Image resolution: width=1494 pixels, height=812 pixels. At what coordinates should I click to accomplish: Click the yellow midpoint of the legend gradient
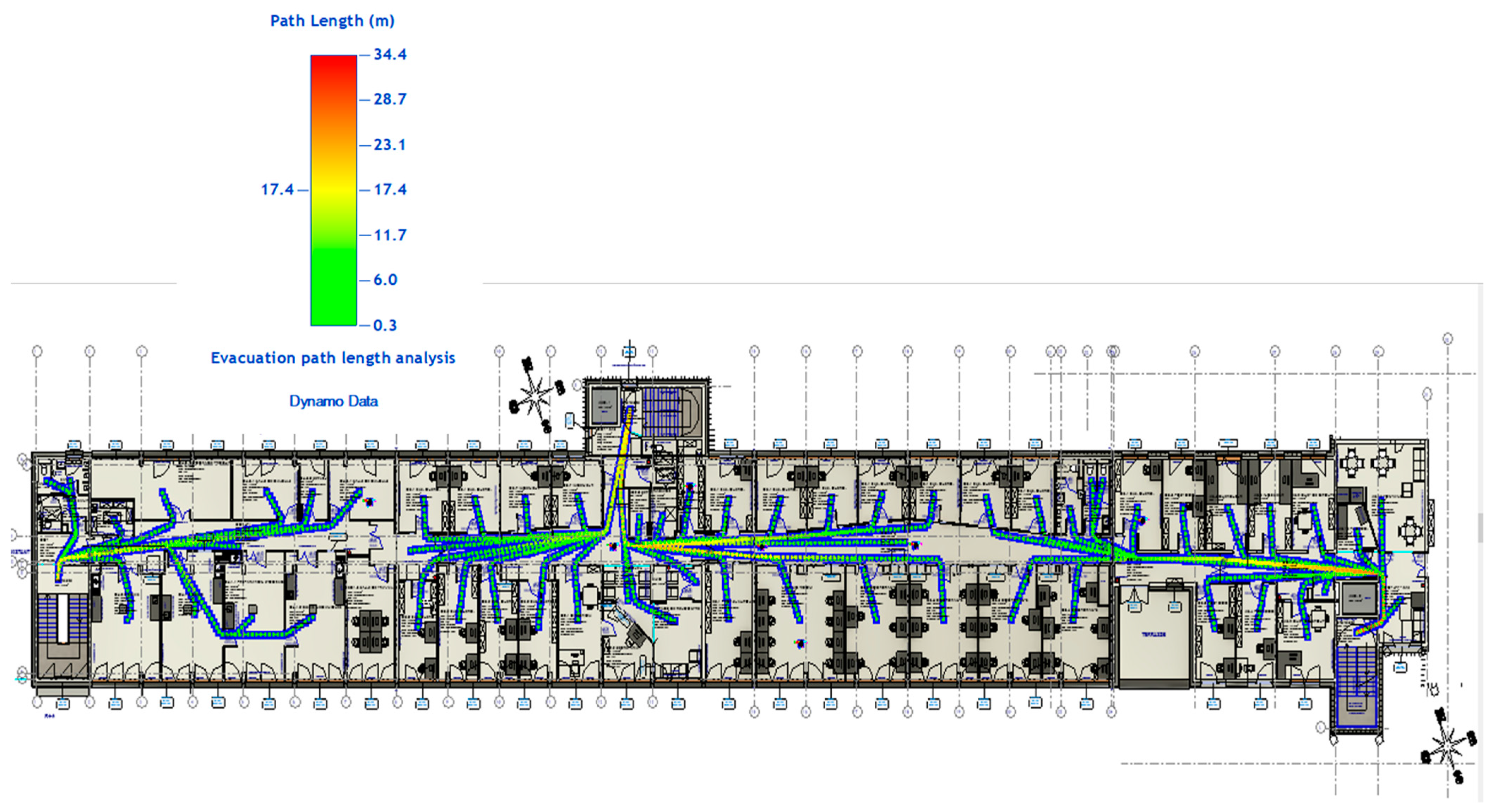pyautogui.click(x=333, y=189)
